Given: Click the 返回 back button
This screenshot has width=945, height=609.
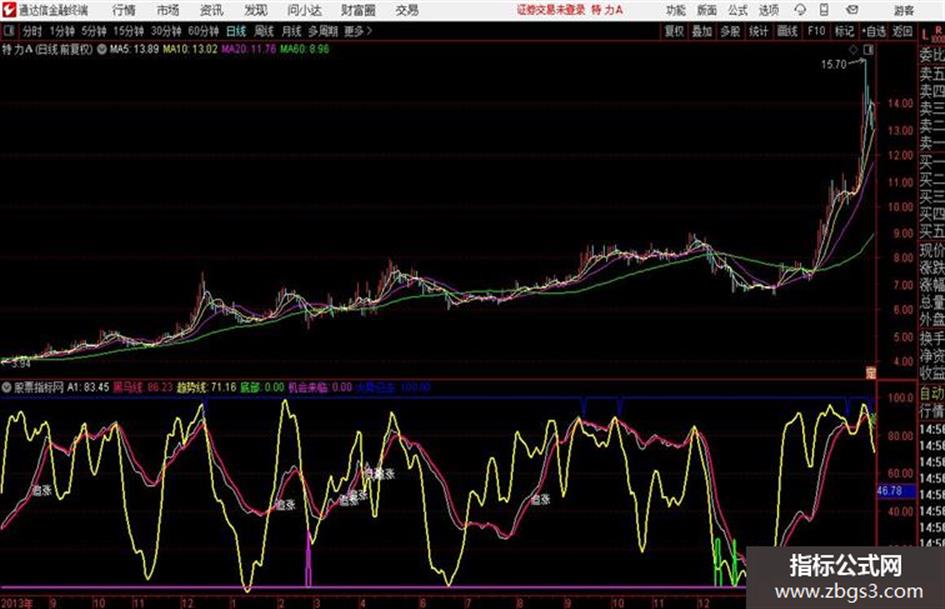Looking at the screenshot, I should (x=902, y=31).
